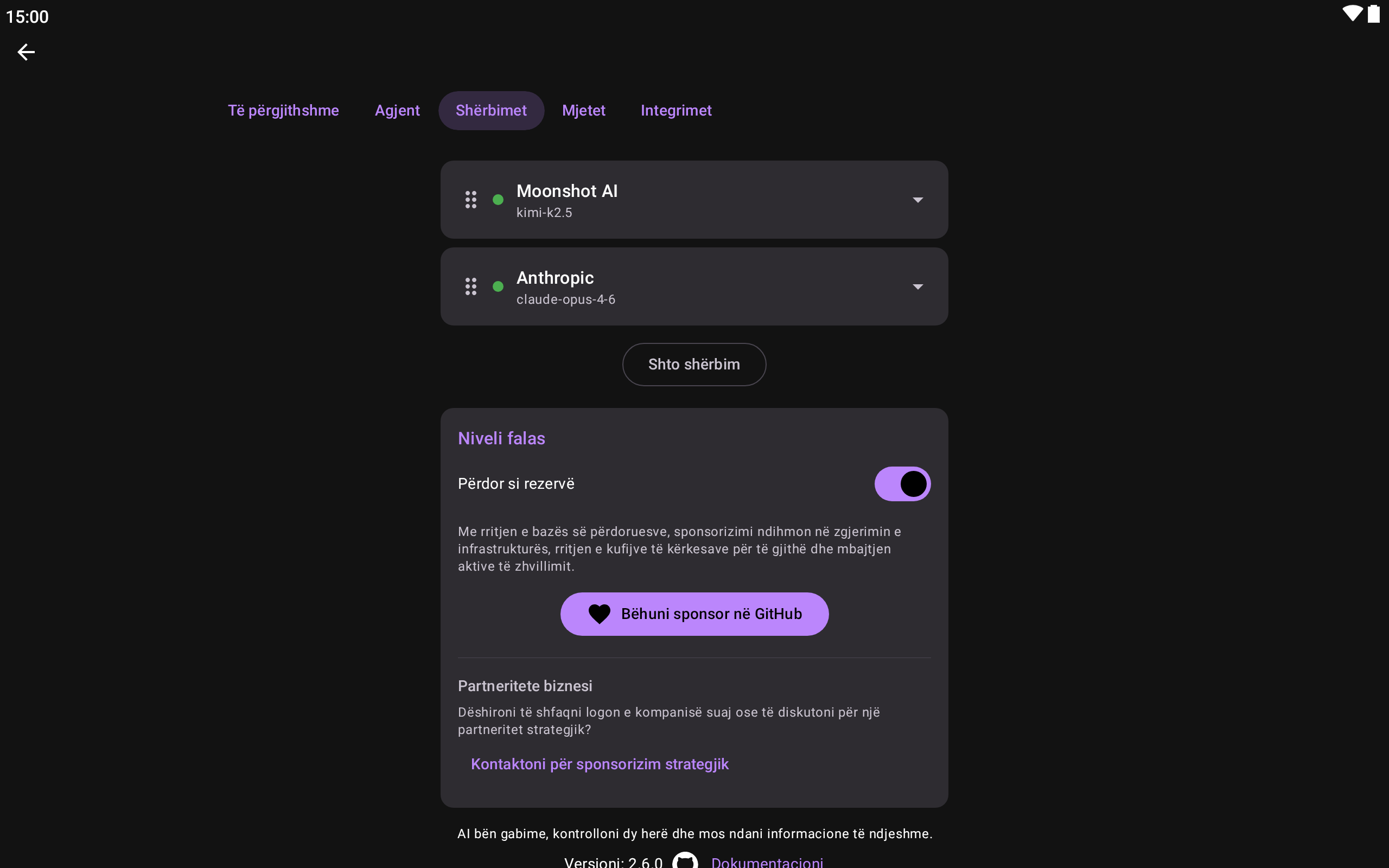Toggle the Përdor si rezervë switch
The height and width of the screenshot is (868, 1389).
pos(902,484)
